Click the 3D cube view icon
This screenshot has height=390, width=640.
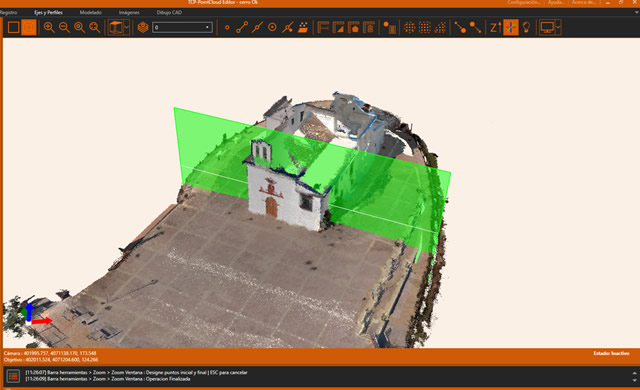(116, 27)
